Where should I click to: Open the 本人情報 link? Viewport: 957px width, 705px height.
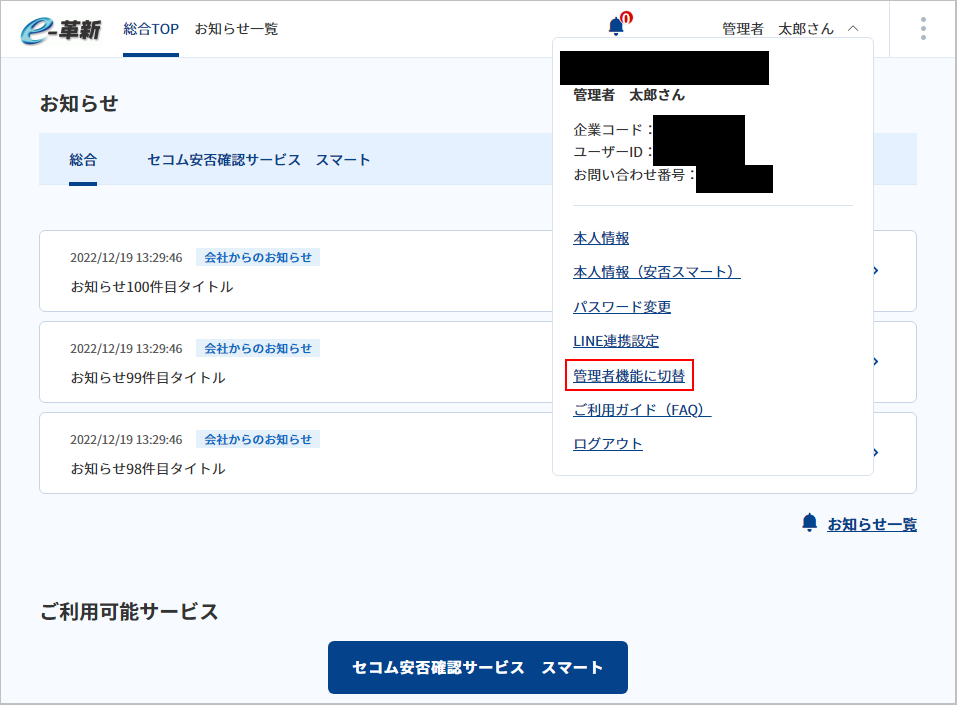[601, 238]
